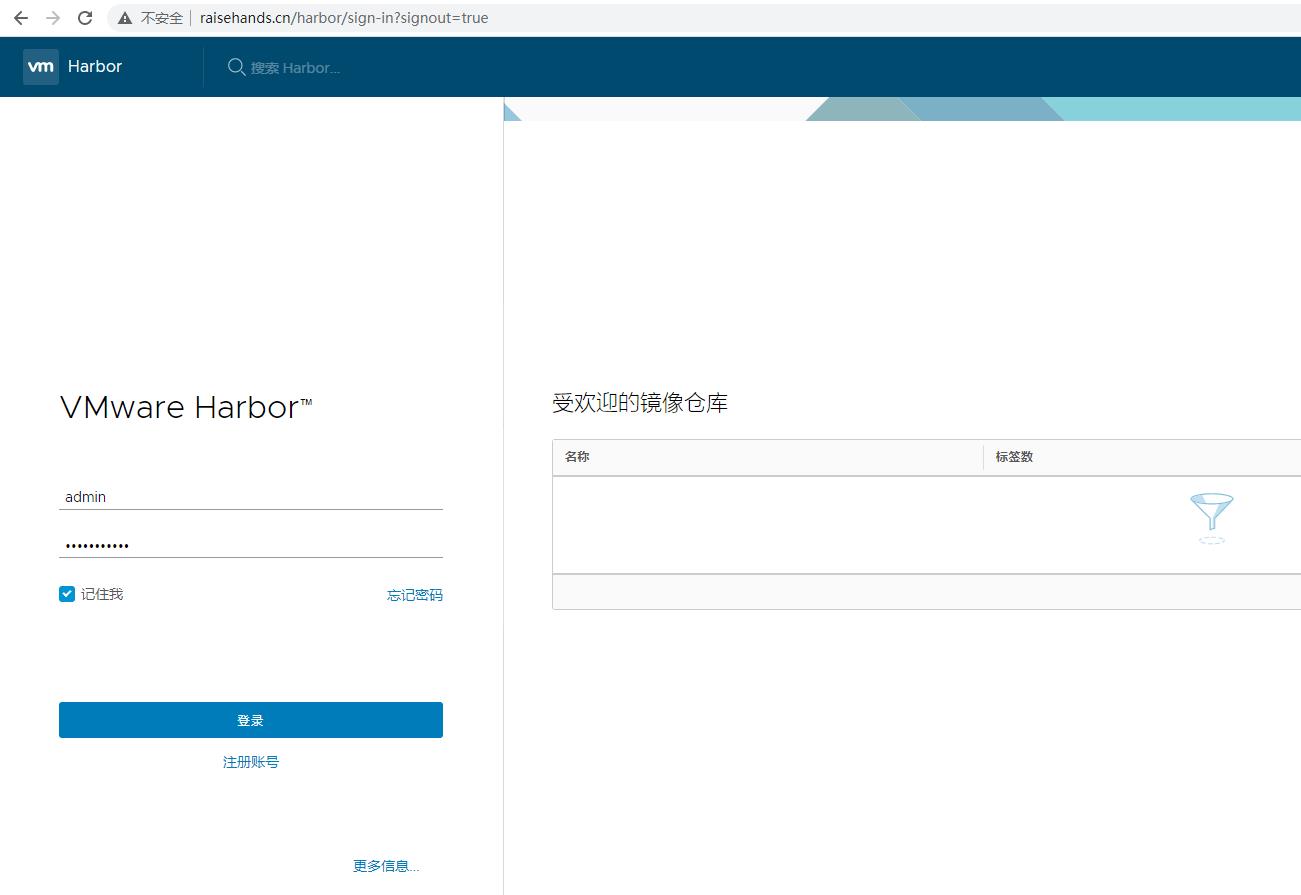Click the 登录 login button
The width and height of the screenshot is (1301, 895).
click(251, 720)
